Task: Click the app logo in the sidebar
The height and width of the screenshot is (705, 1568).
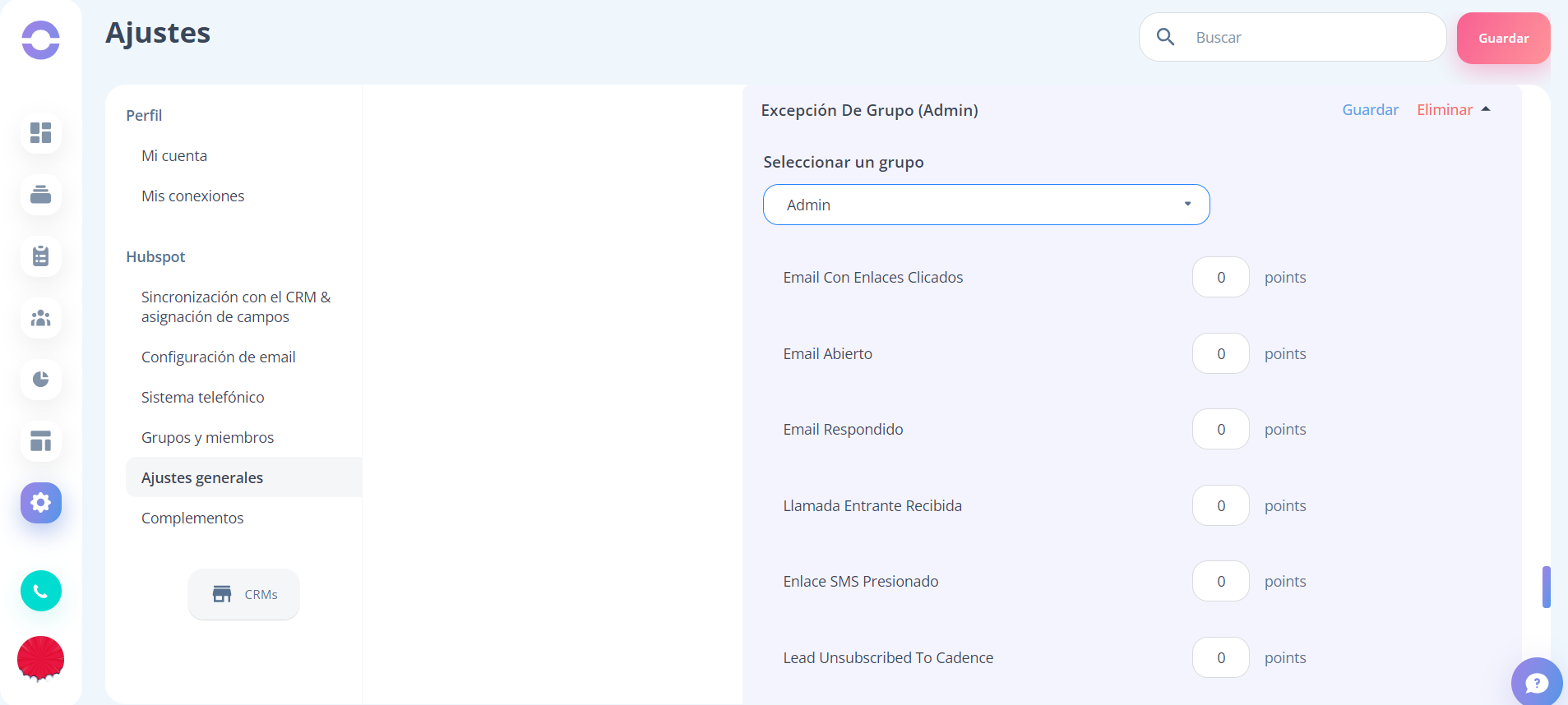Action: coord(40,39)
